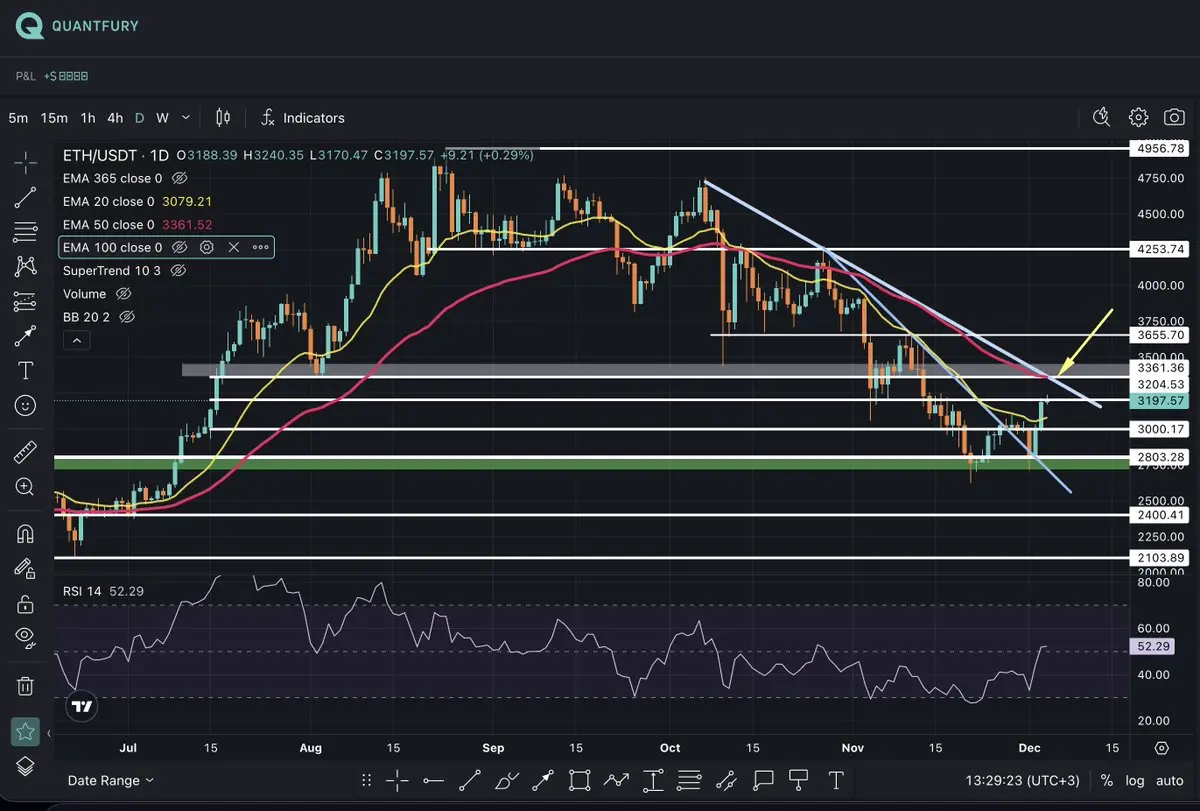Open the Indicators menu
The height and width of the screenshot is (811, 1200).
tap(303, 118)
